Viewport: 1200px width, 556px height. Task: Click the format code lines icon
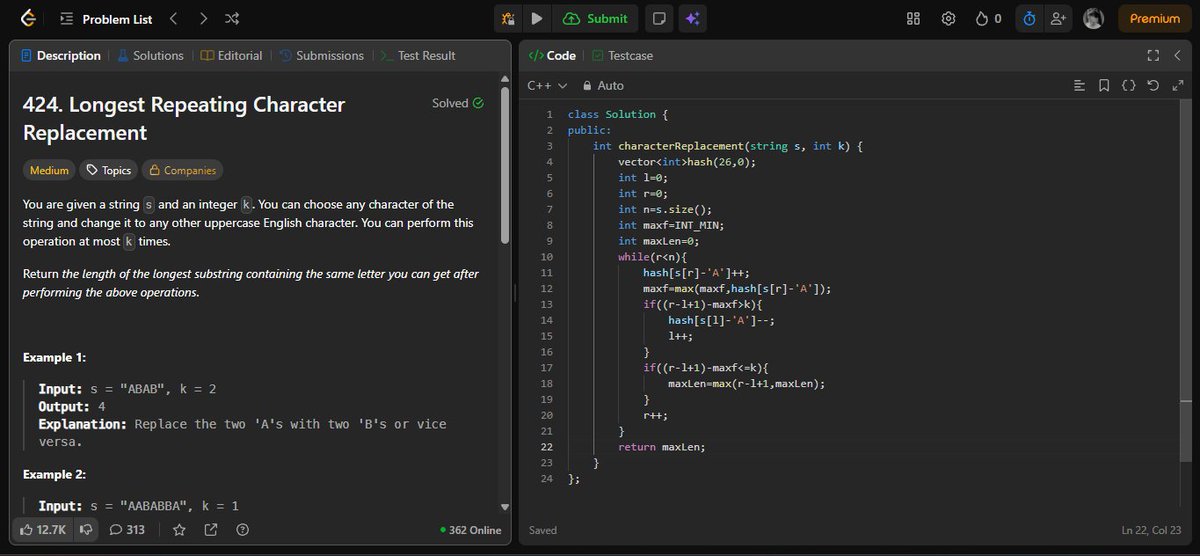[1079, 86]
